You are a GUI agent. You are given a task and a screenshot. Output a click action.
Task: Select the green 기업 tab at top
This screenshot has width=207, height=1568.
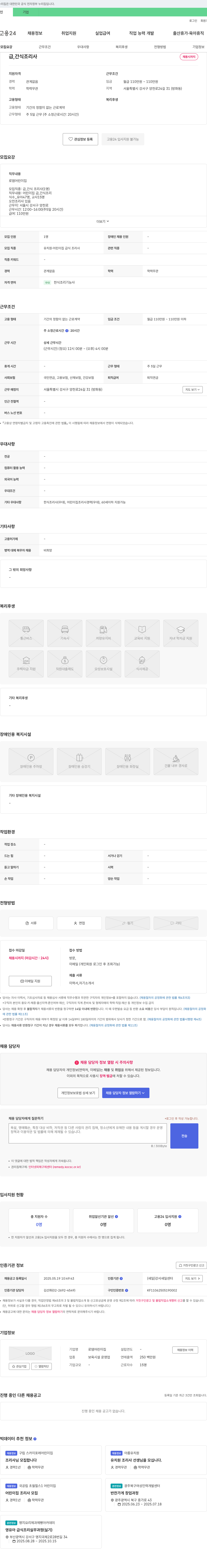(26, 12)
